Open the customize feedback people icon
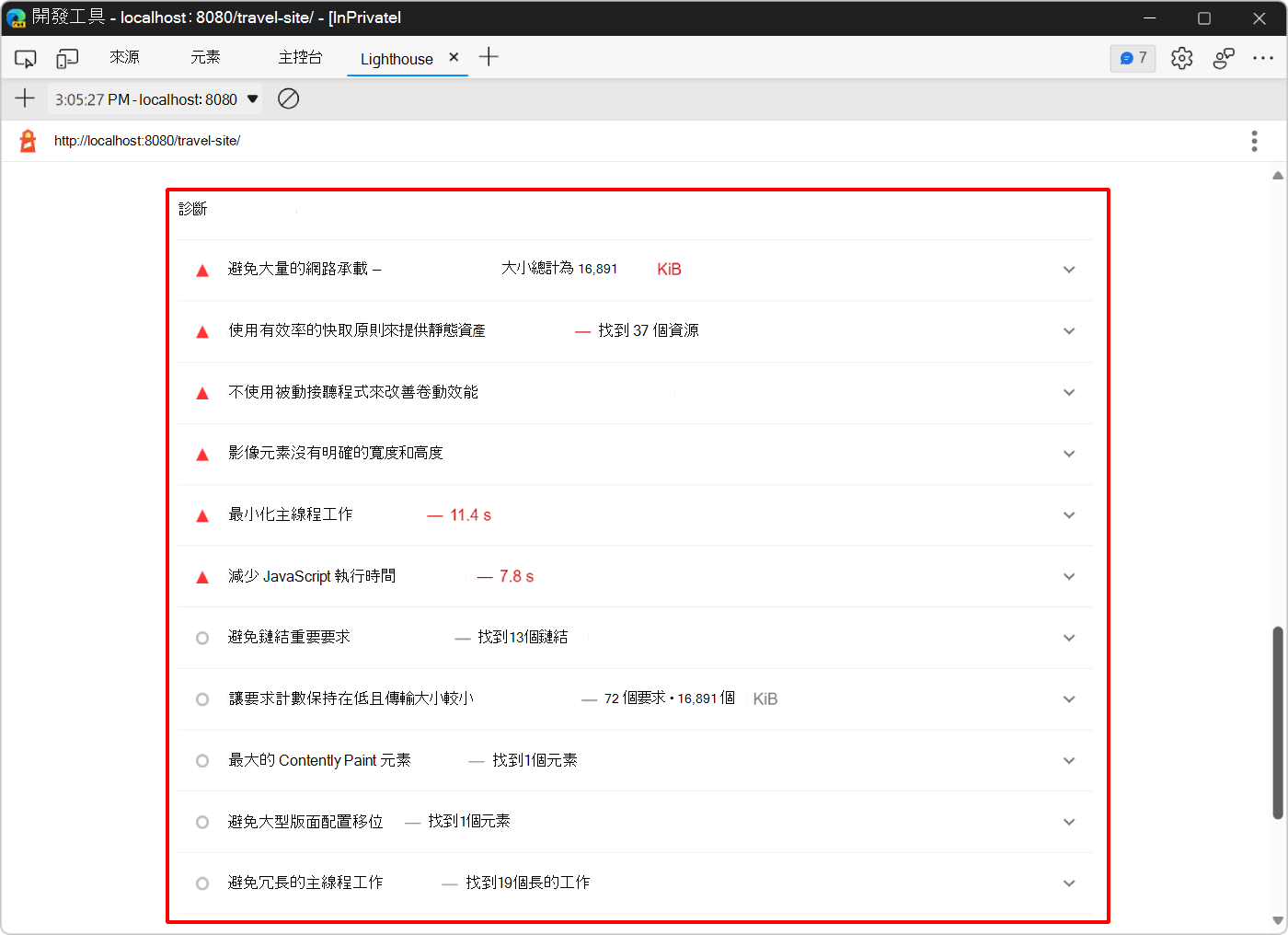Viewport: 1288px width, 935px height. tap(1224, 59)
